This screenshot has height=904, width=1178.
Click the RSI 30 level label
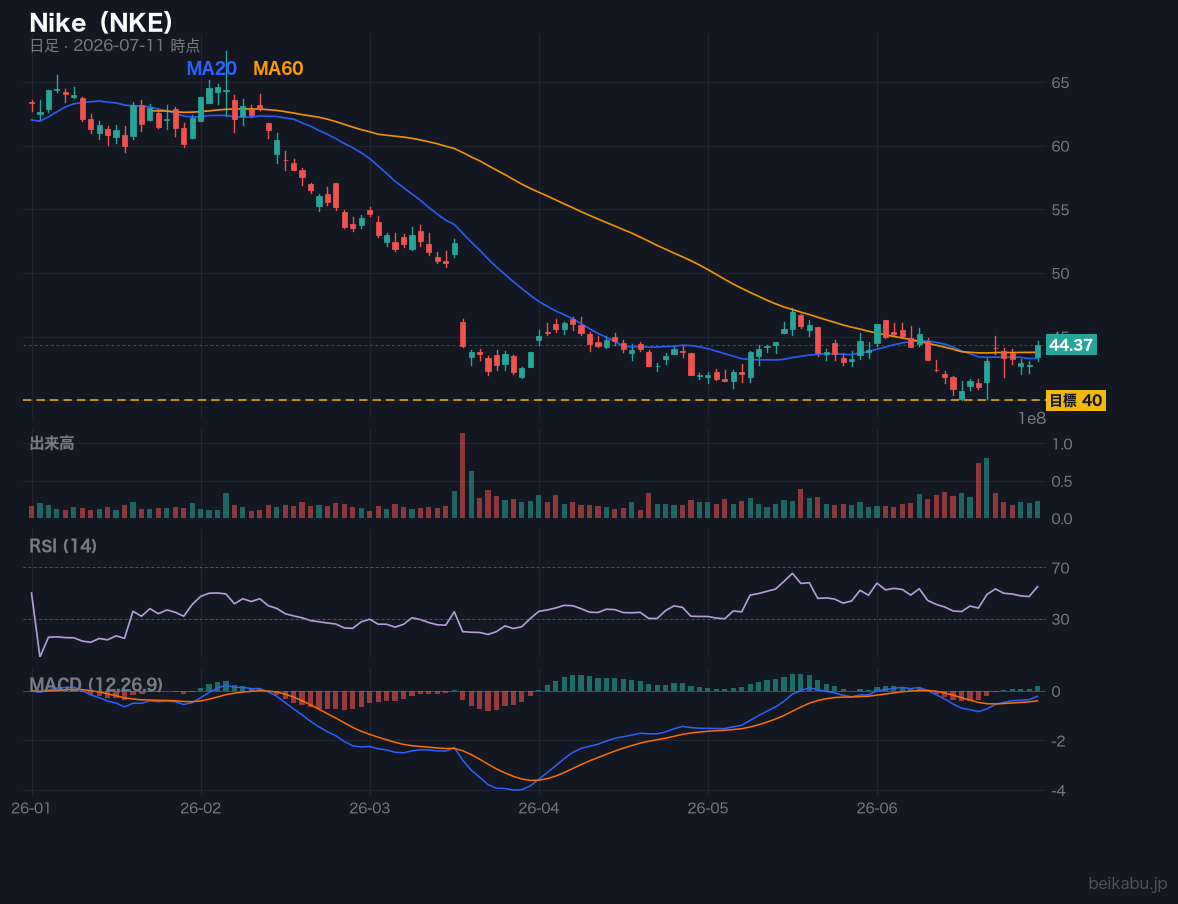(x=1060, y=619)
